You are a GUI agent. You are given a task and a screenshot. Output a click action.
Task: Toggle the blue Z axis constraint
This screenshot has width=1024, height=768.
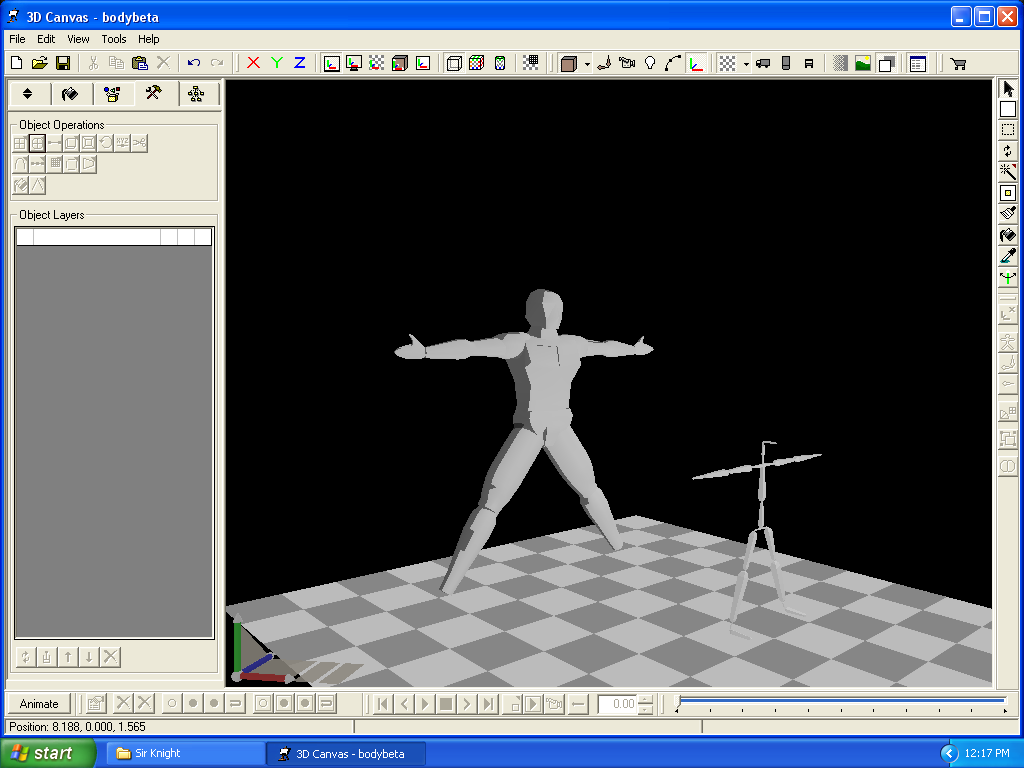(299, 63)
